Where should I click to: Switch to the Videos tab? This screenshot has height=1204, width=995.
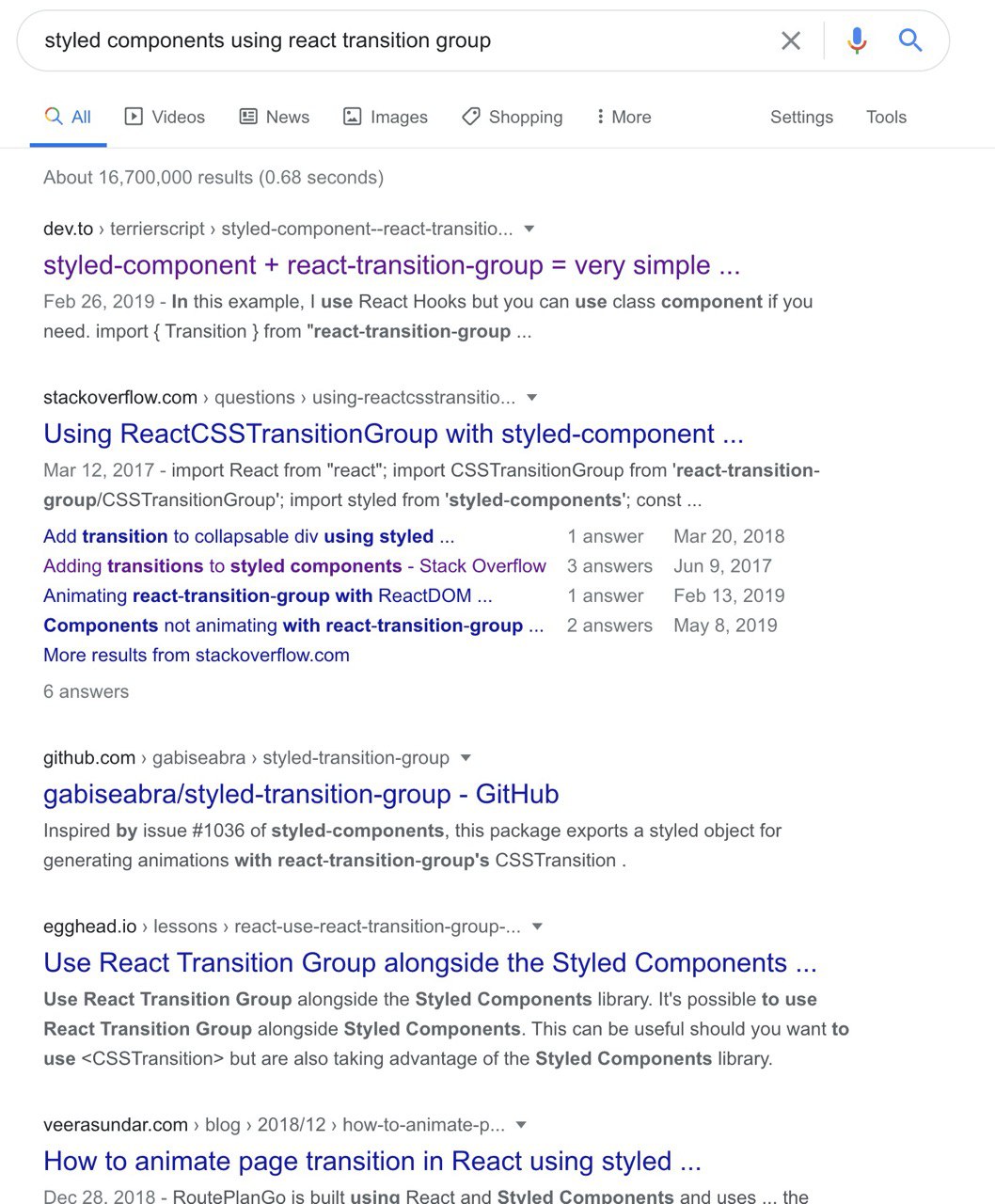(x=165, y=118)
